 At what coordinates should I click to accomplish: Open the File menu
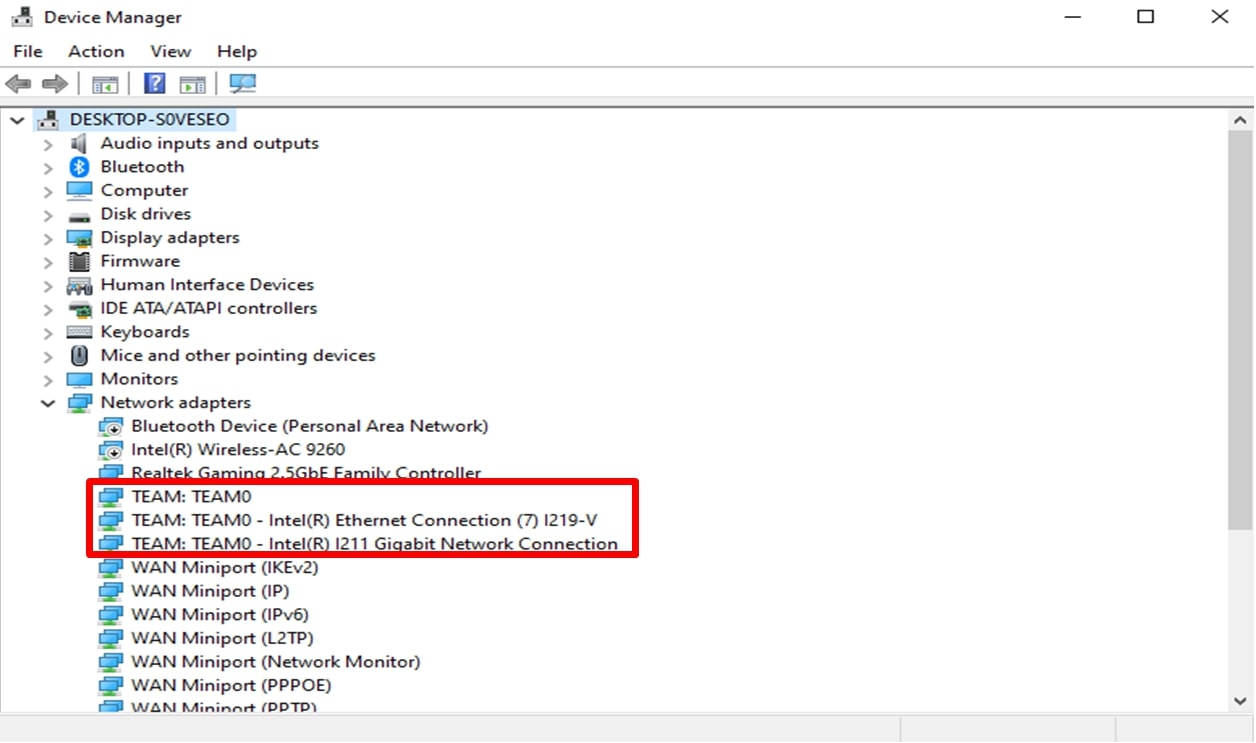click(x=27, y=51)
